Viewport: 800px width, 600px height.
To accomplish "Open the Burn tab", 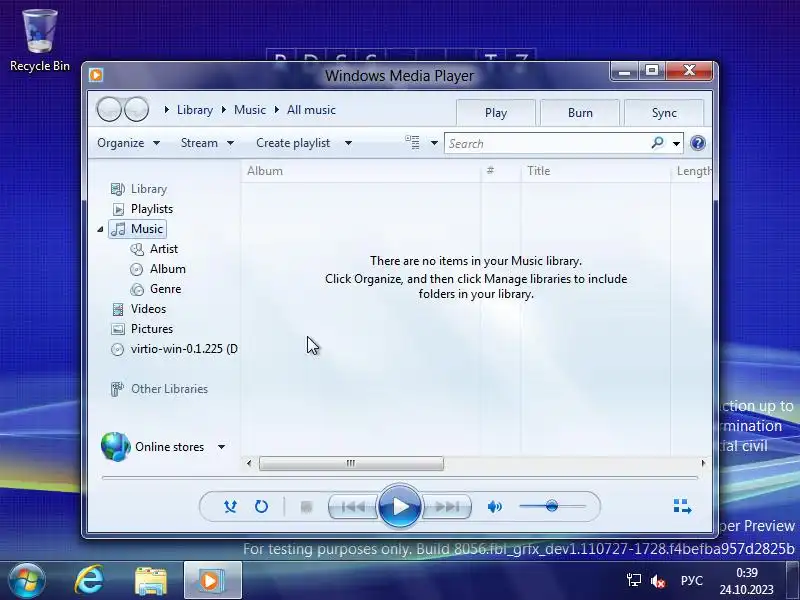I will pos(580,113).
